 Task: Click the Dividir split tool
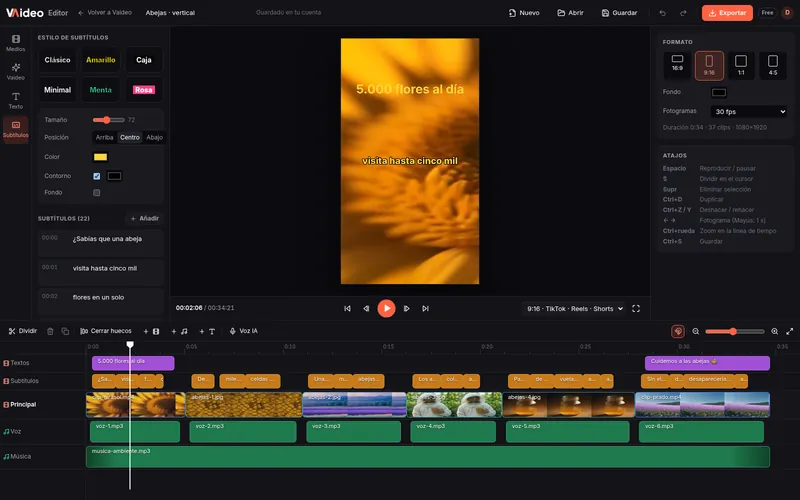(x=23, y=331)
